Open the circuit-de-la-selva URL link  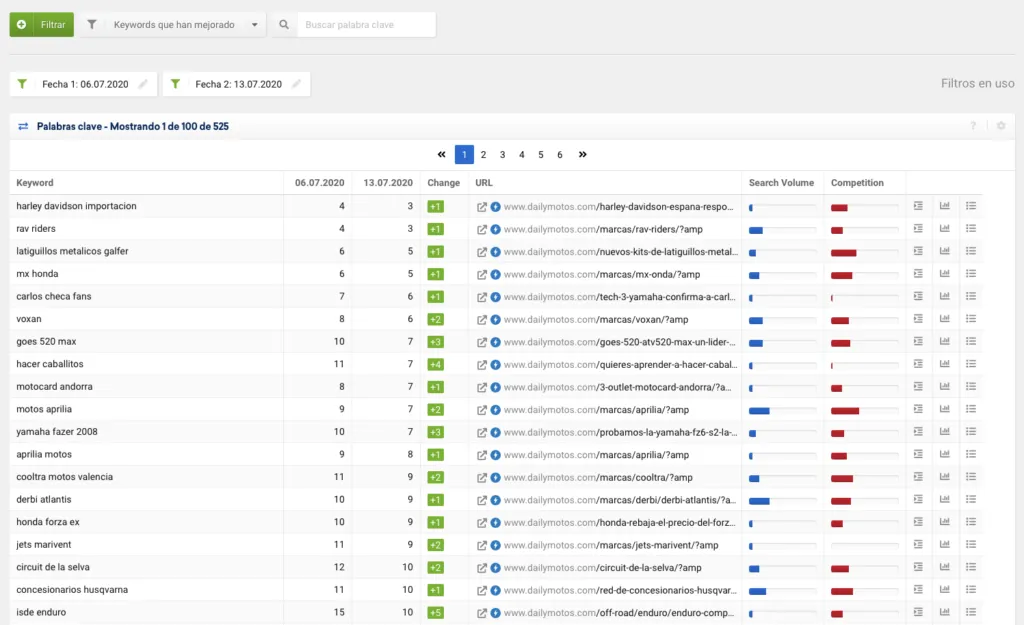click(x=602, y=568)
